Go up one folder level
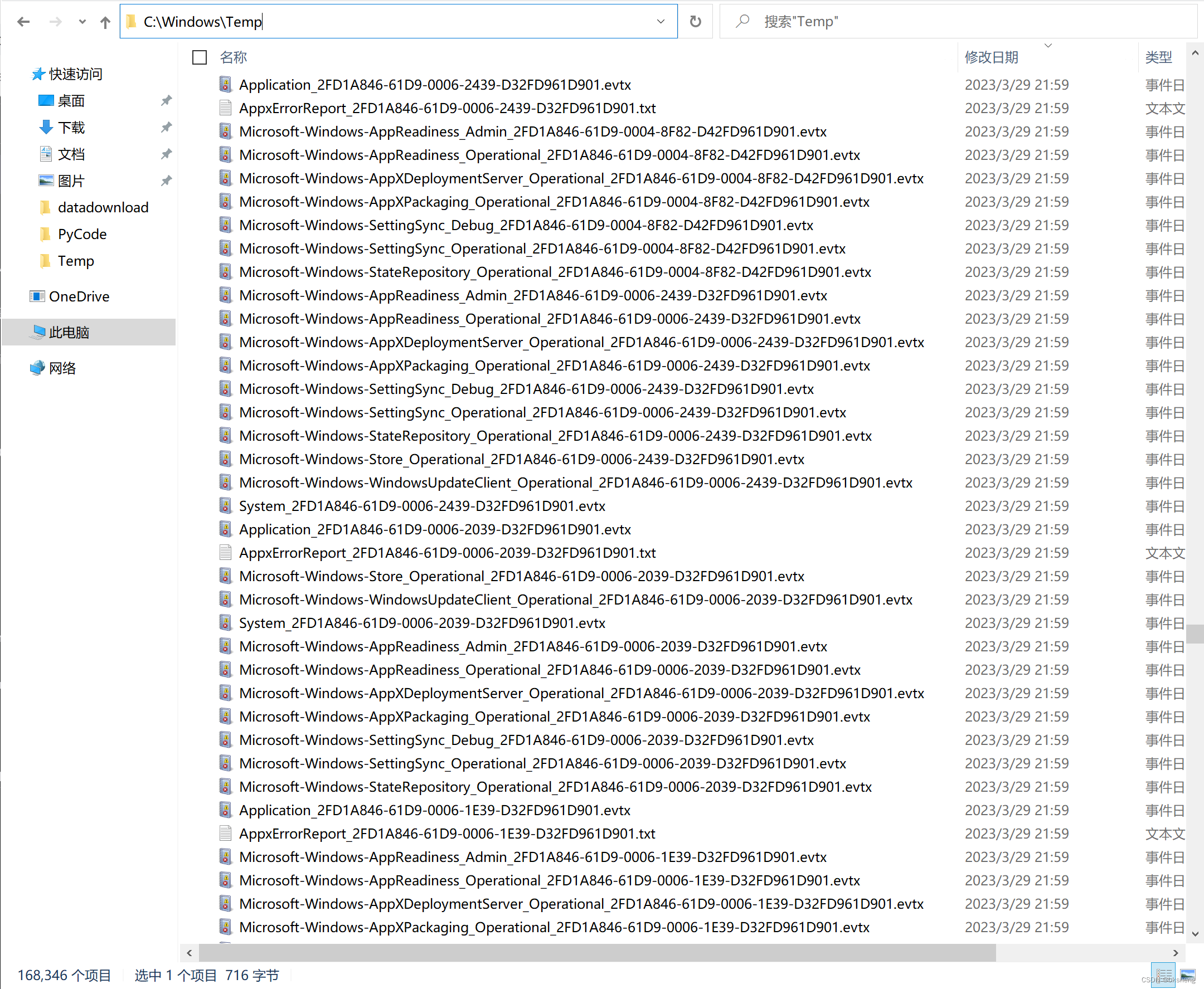Viewport: 1204px width, 989px height. point(105,22)
